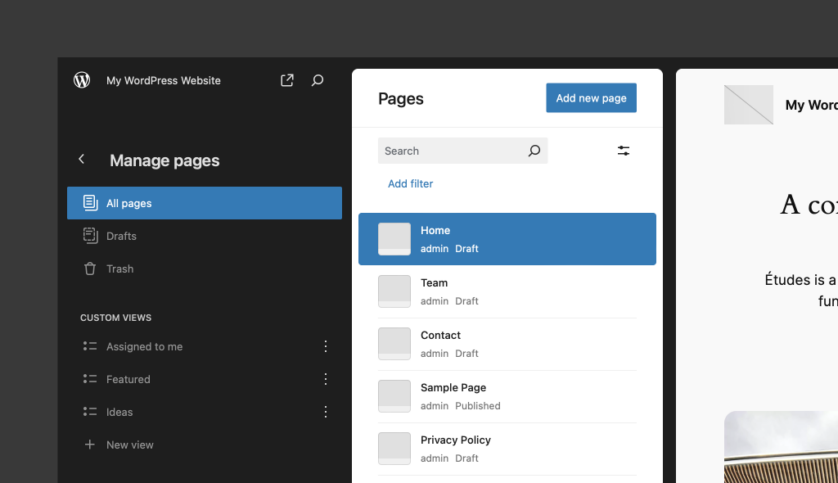Click the Drafts icon in the sidebar
Image resolution: width=838 pixels, height=483 pixels.
click(90, 236)
